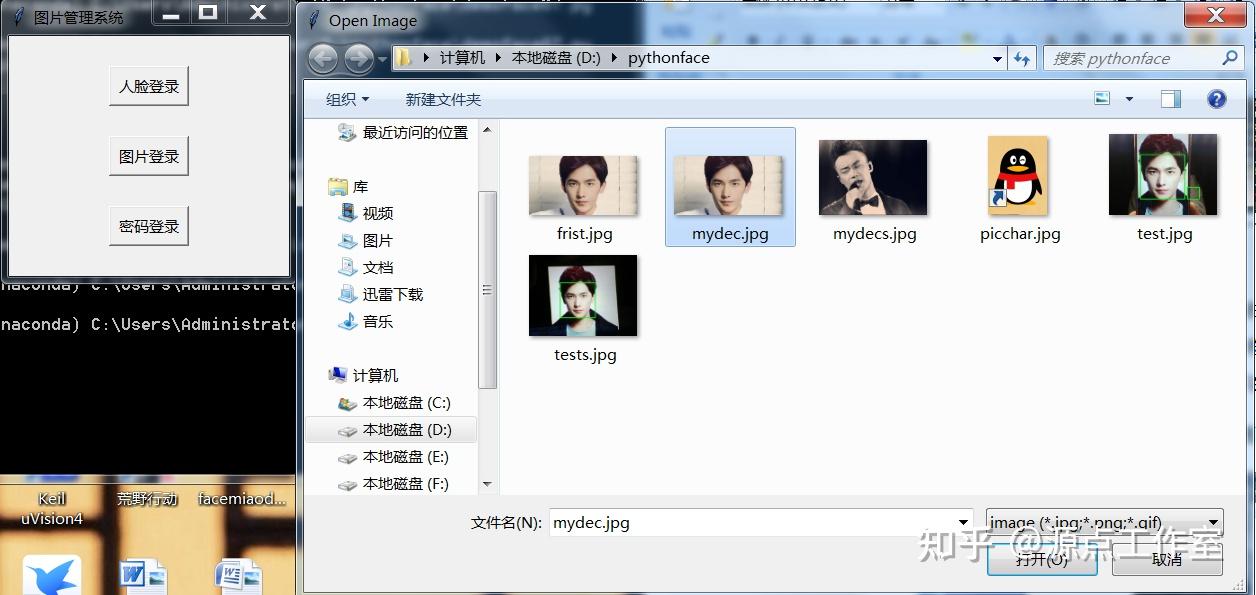Open the 组织 dropdown menu
Viewport: 1256px width, 595px height.
(x=345, y=98)
